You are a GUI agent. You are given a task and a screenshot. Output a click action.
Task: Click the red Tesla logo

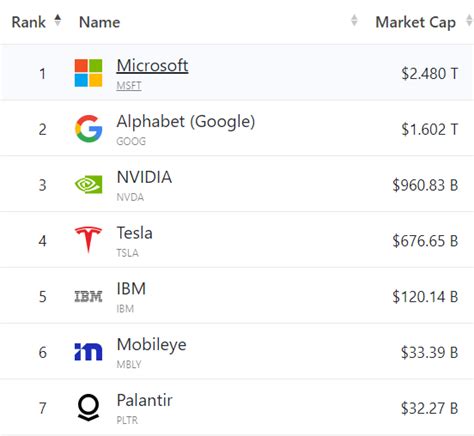(88, 240)
